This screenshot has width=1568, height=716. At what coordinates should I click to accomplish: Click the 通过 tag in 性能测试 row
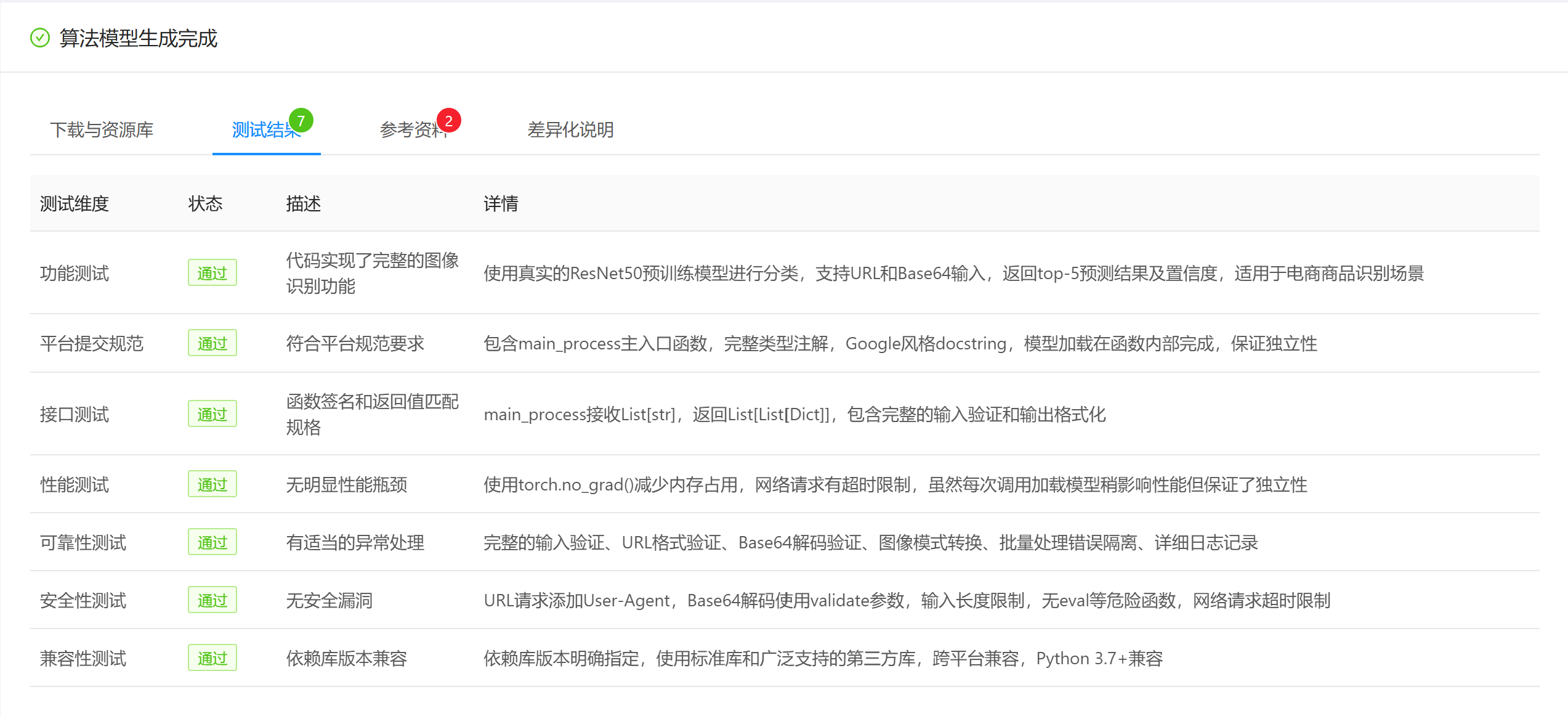pyautogui.click(x=212, y=484)
